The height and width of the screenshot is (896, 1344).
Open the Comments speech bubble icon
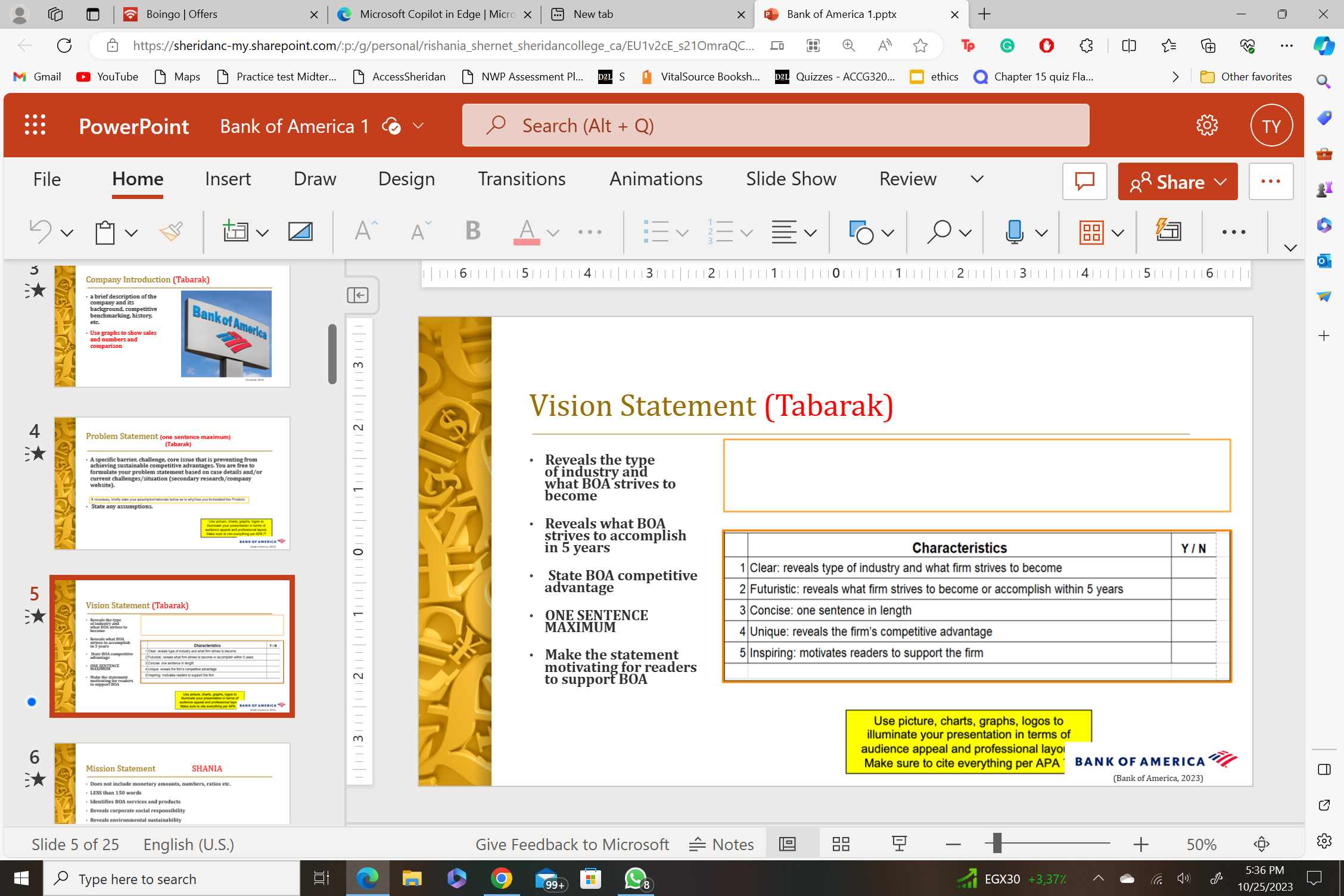point(1085,181)
